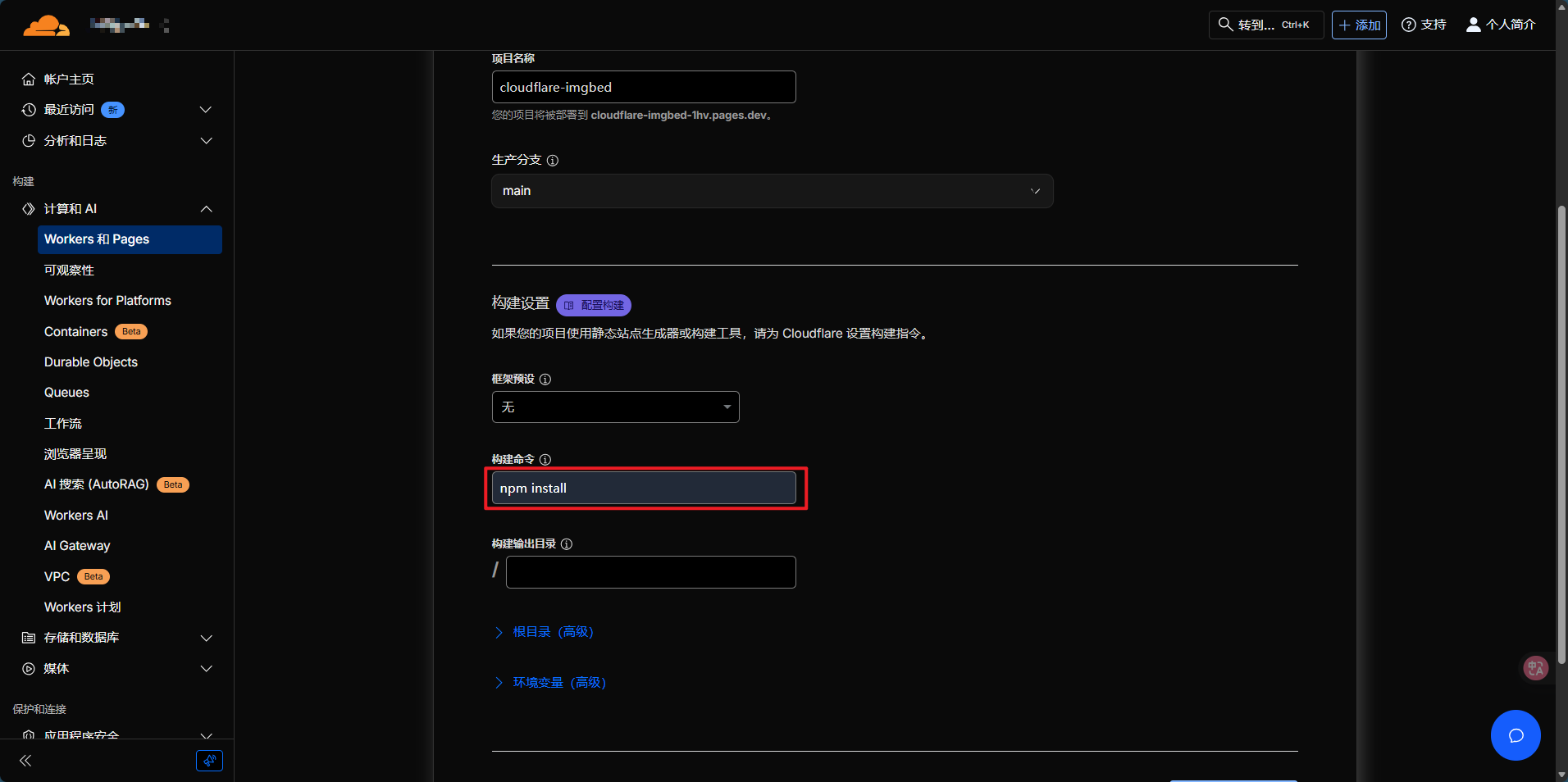Click the 添加 button in header
The width and height of the screenshot is (1568, 782).
point(1359,25)
